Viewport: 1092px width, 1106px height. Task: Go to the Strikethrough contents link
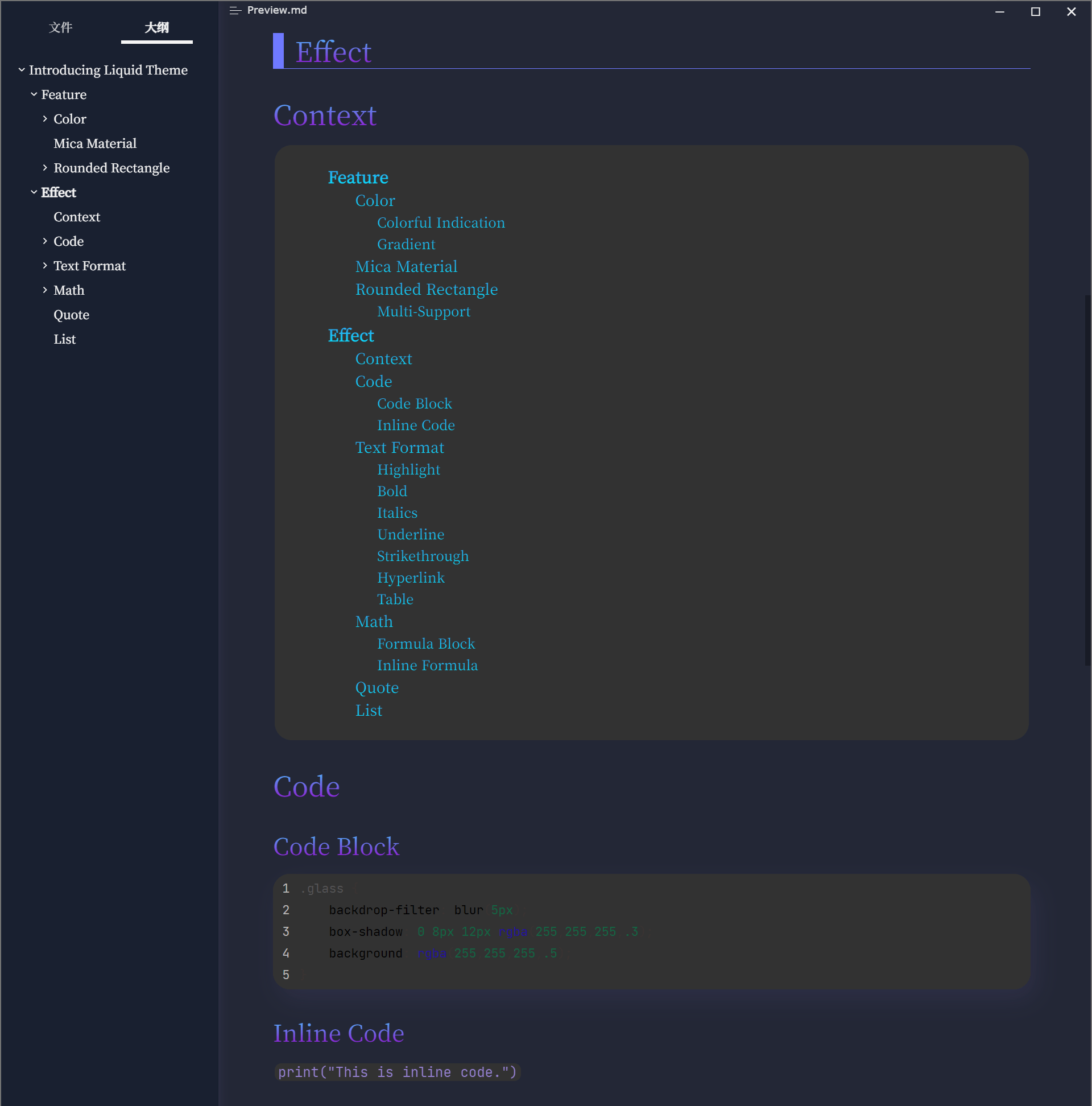(423, 556)
